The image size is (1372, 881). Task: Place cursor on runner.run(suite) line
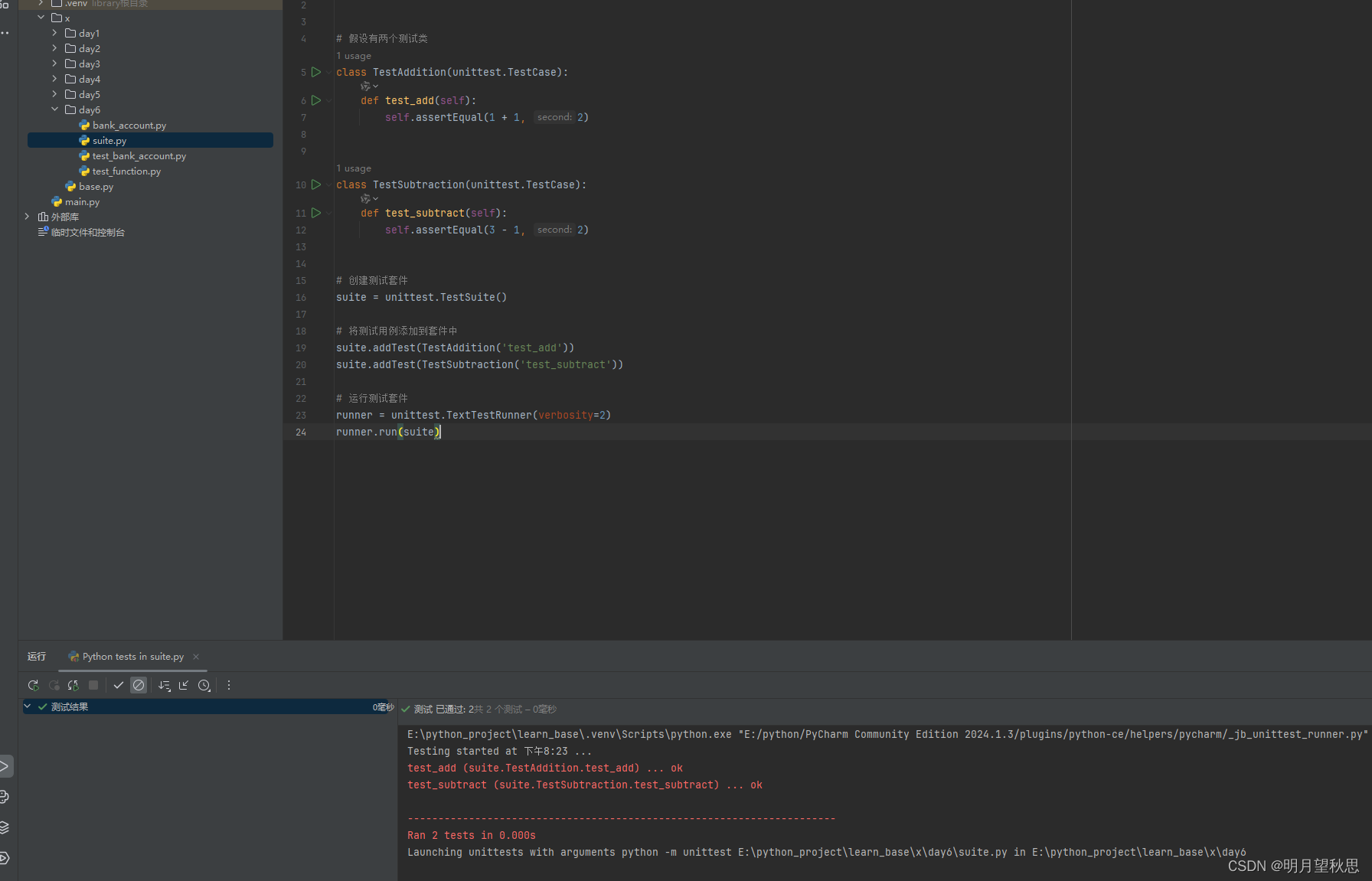coord(388,432)
